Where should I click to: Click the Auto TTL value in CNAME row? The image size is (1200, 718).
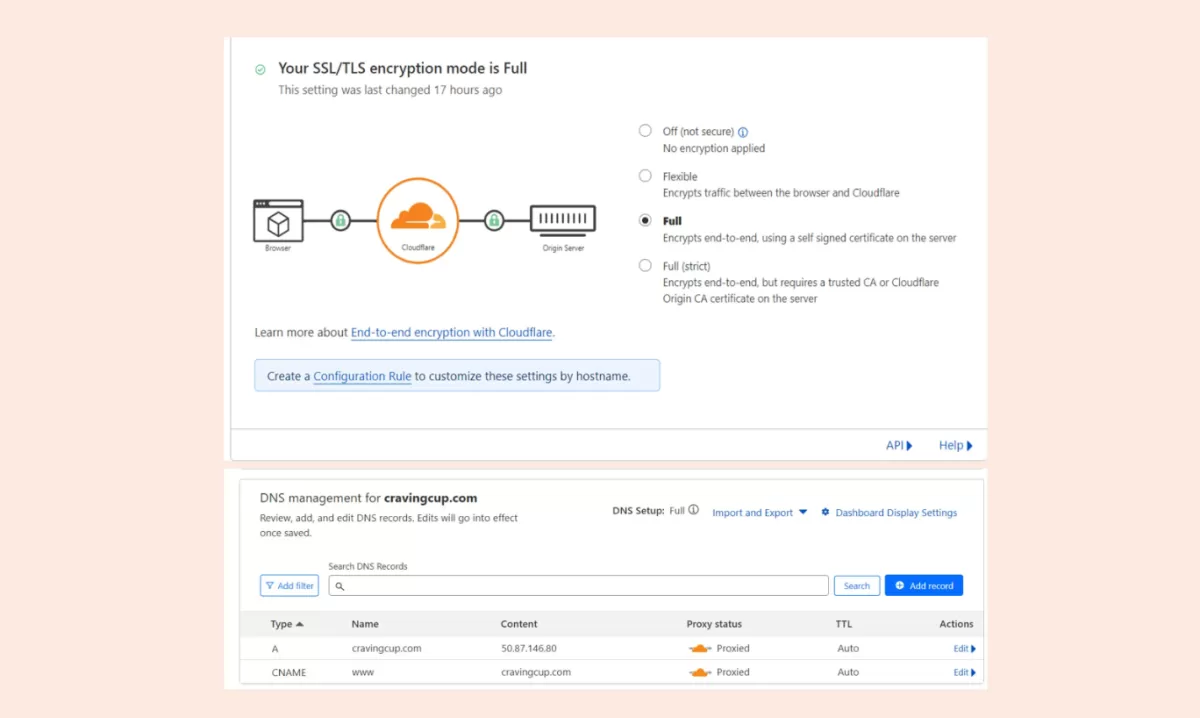848,672
